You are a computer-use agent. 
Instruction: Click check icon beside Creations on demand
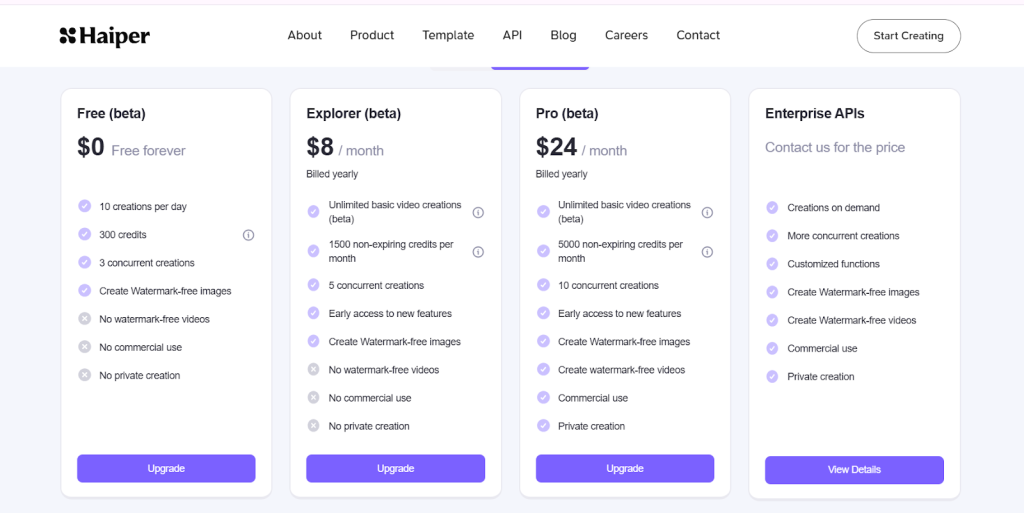[x=772, y=208]
